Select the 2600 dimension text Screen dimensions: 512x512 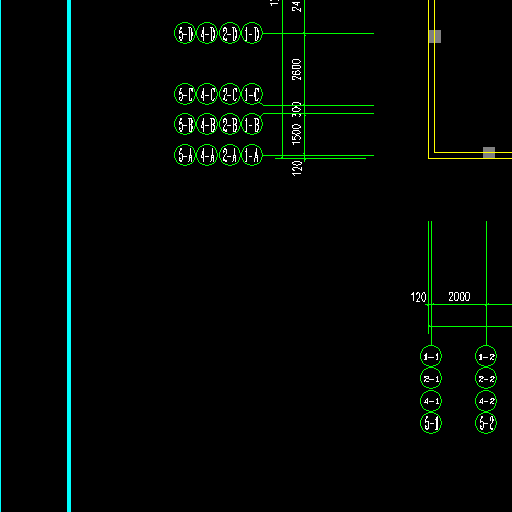tap(296, 70)
